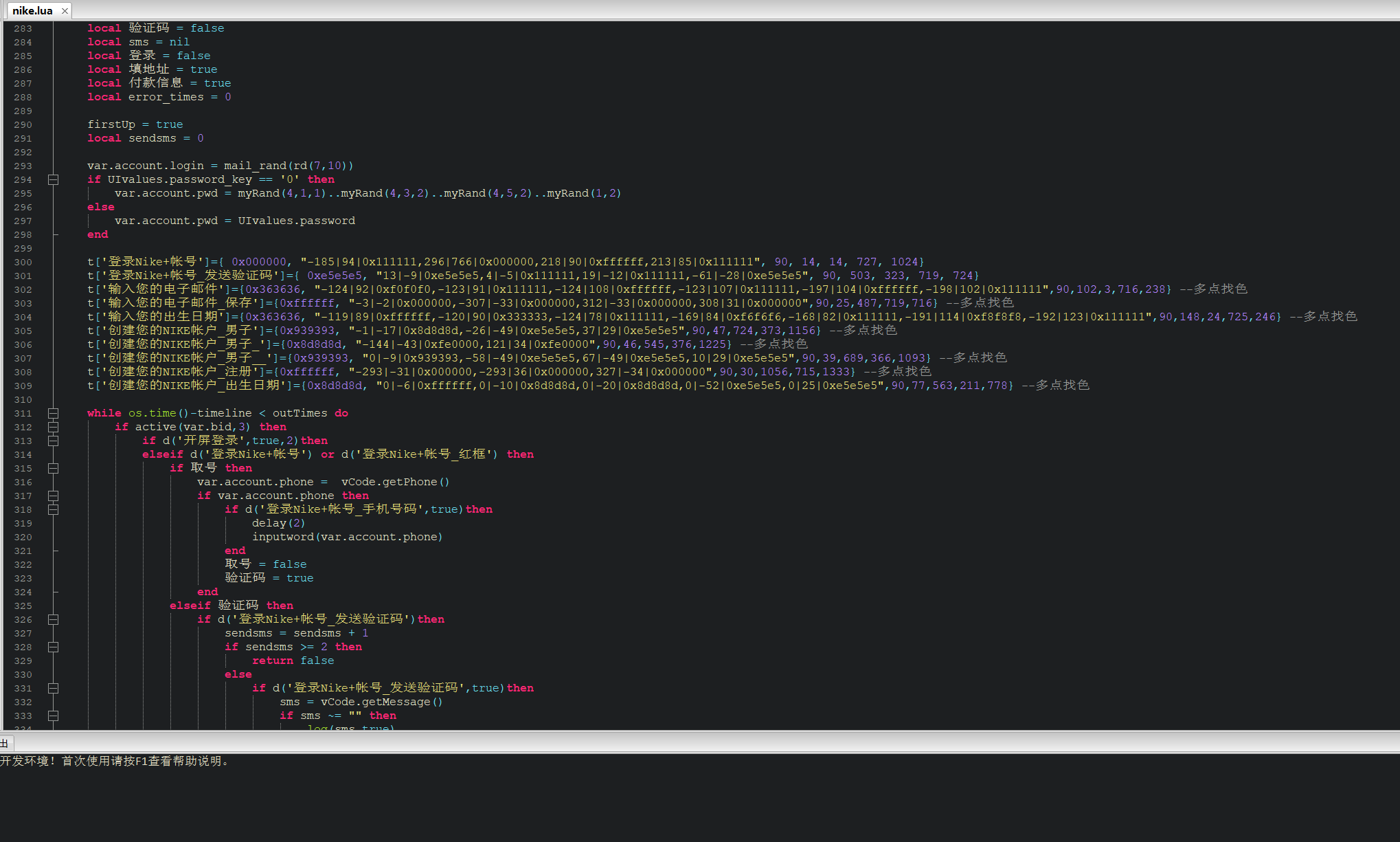
Task: Click on 'UIvalues.password' in line 297
Action: 297,221
